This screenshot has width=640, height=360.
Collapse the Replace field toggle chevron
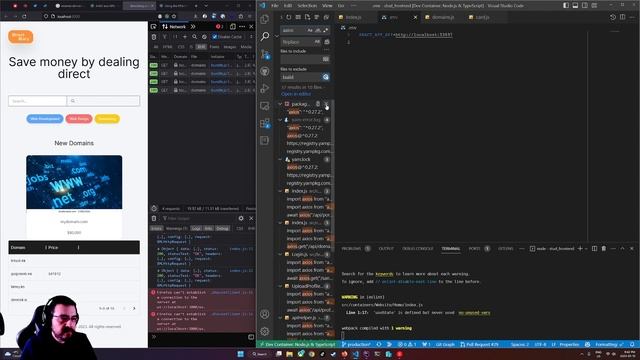[x=277, y=36]
